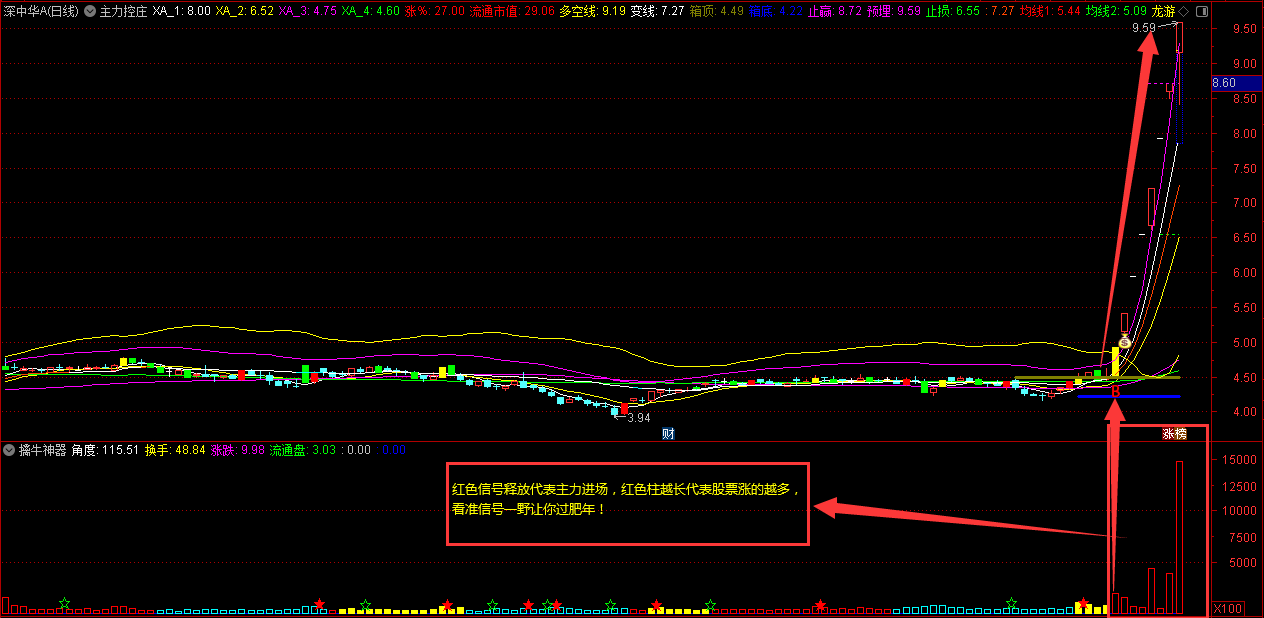Click the 流通市值: 29.06 value

512,11
